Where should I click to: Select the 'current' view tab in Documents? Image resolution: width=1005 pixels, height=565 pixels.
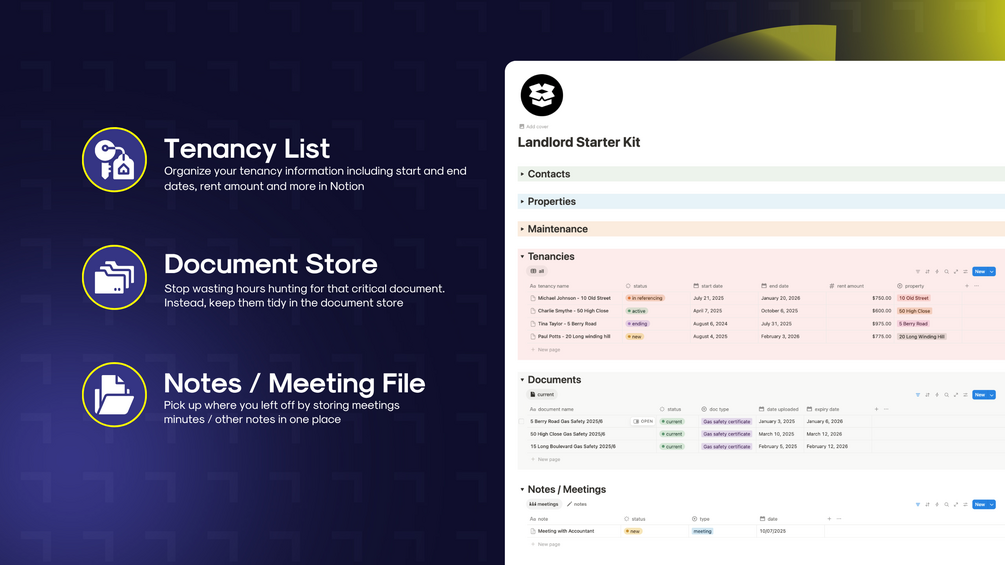tap(542, 395)
